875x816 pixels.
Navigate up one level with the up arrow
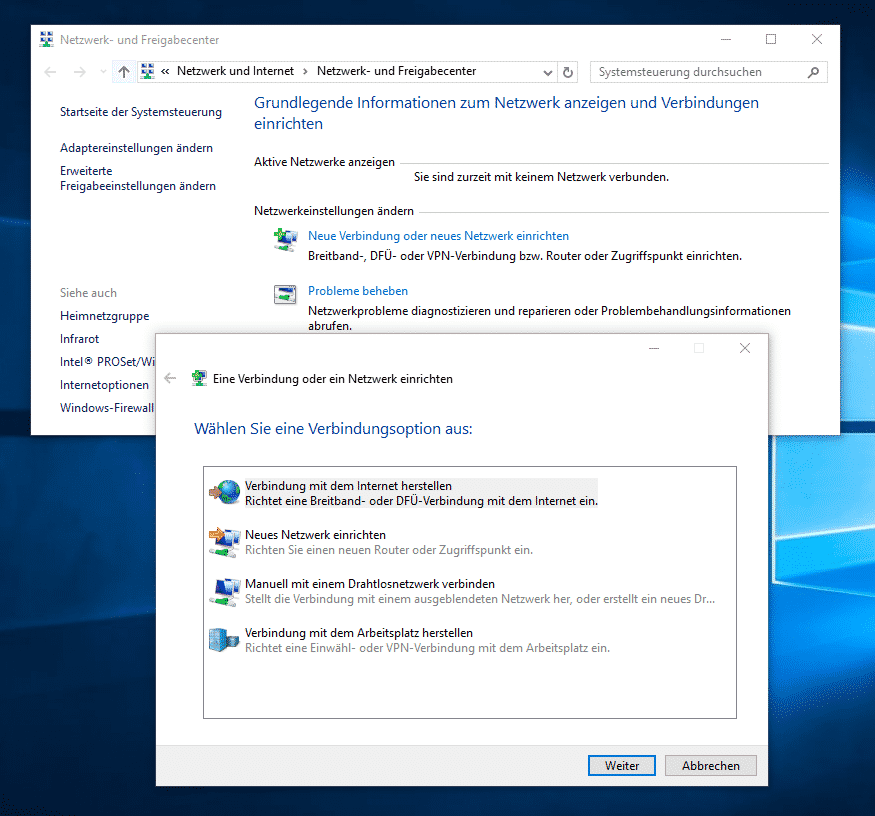click(124, 71)
